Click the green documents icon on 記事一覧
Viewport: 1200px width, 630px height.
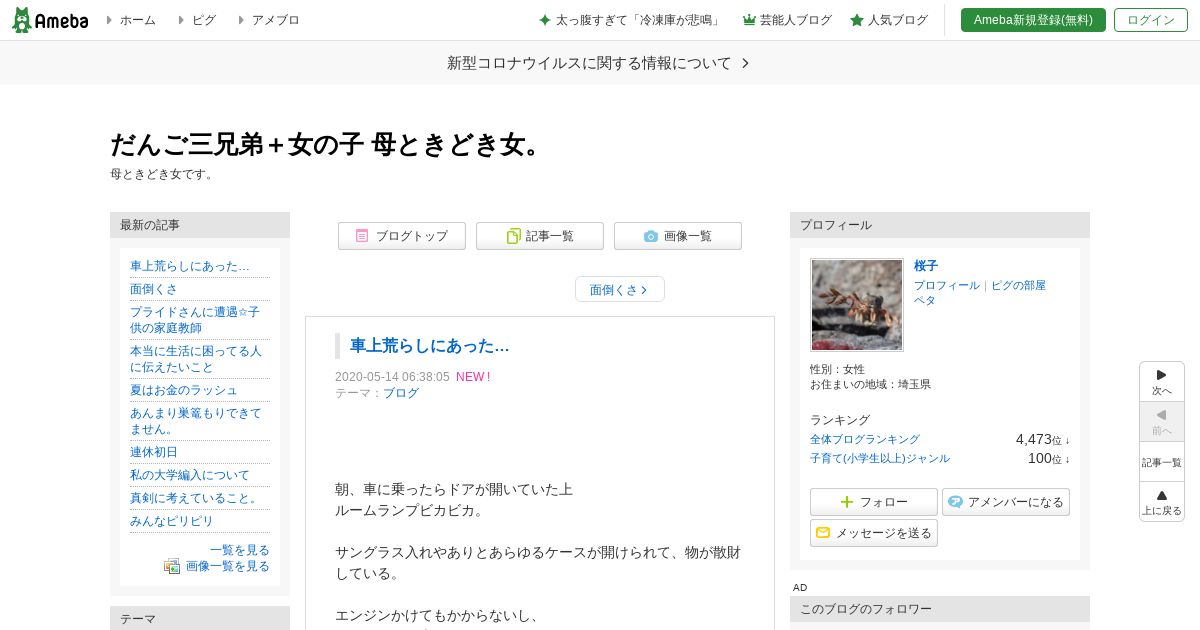pos(514,236)
